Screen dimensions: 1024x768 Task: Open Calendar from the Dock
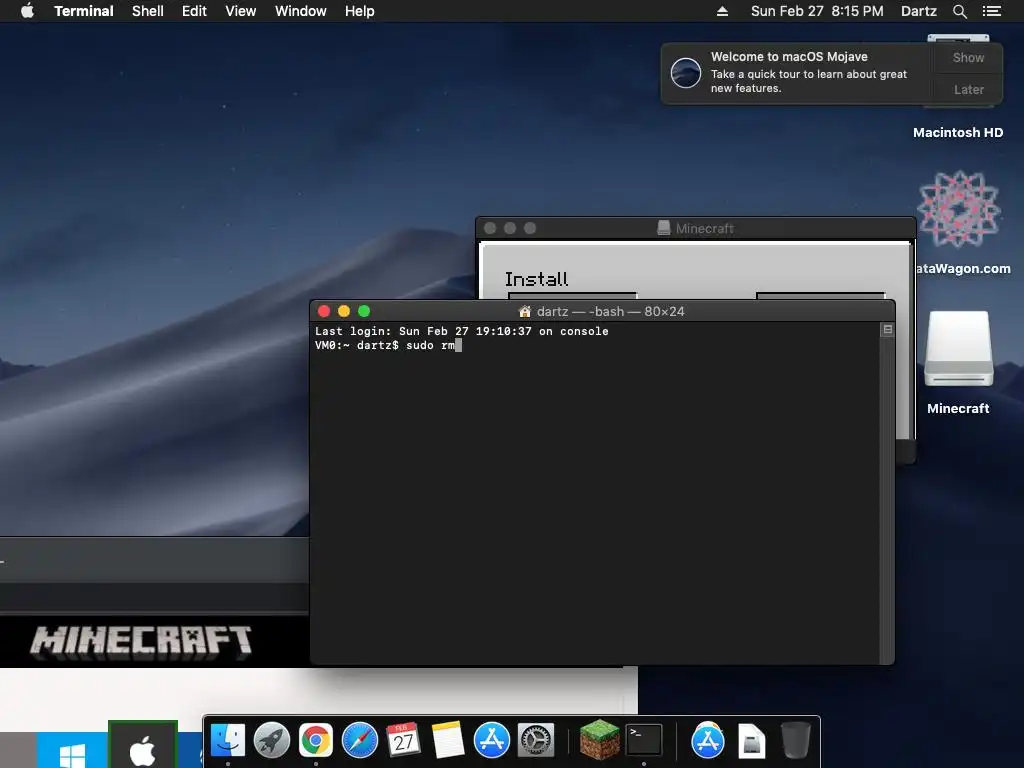pyautogui.click(x=403, y=741)
